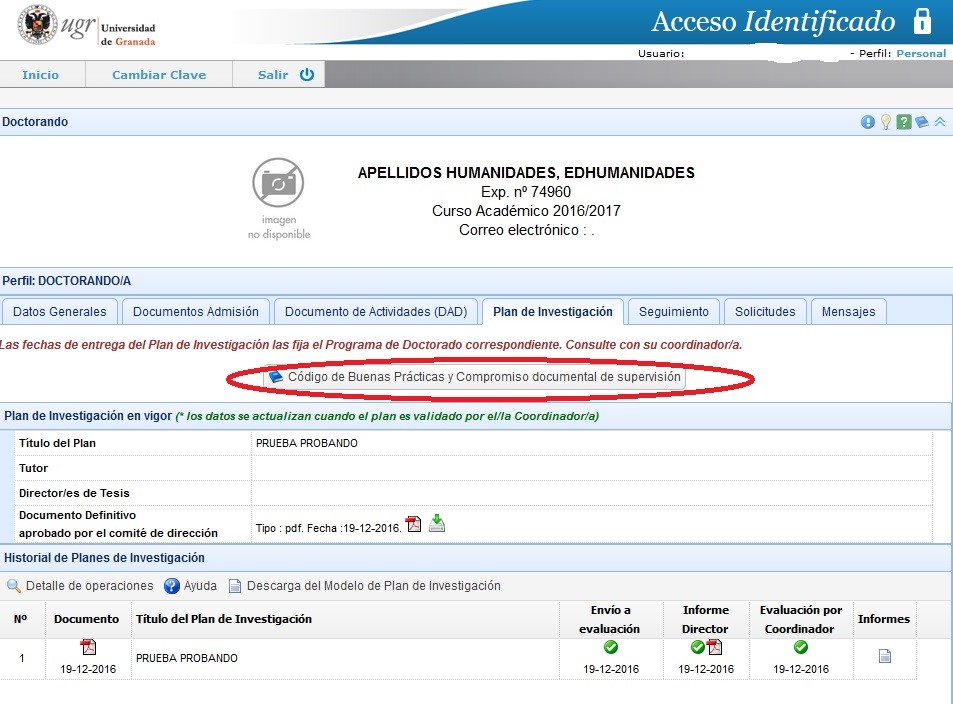Click the blue exclamation info icon

[867, 122]
